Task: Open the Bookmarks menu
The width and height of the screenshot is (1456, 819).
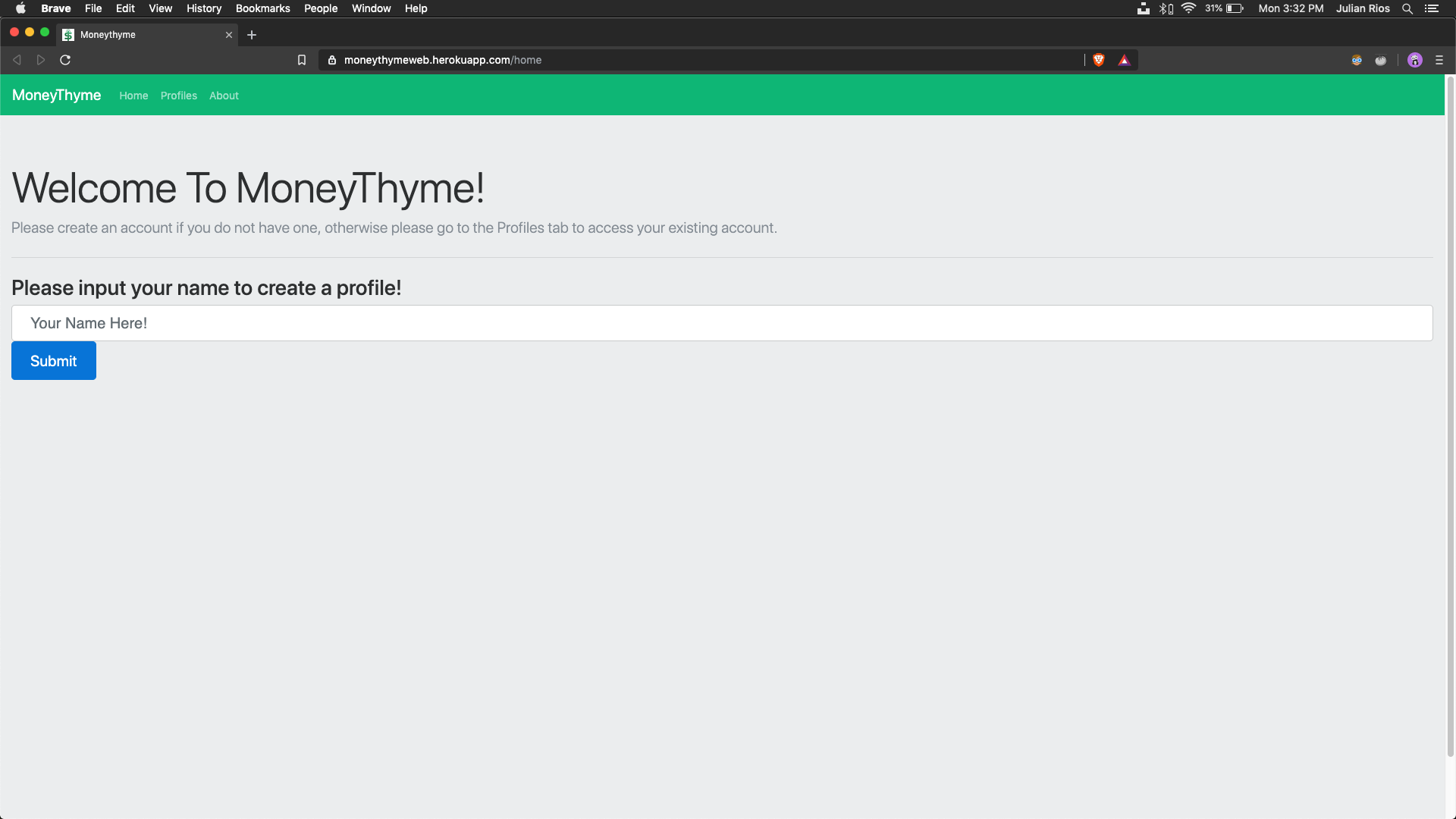Action: coord(263,8)
